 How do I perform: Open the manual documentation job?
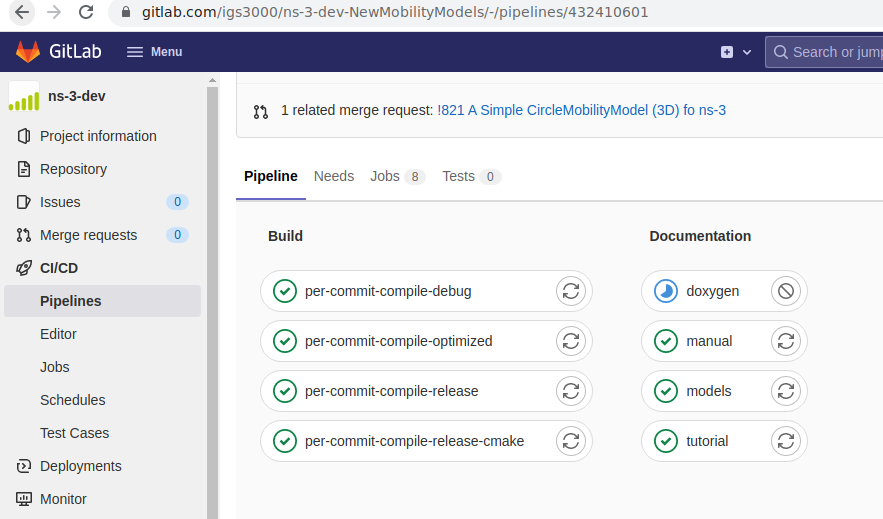709,341
